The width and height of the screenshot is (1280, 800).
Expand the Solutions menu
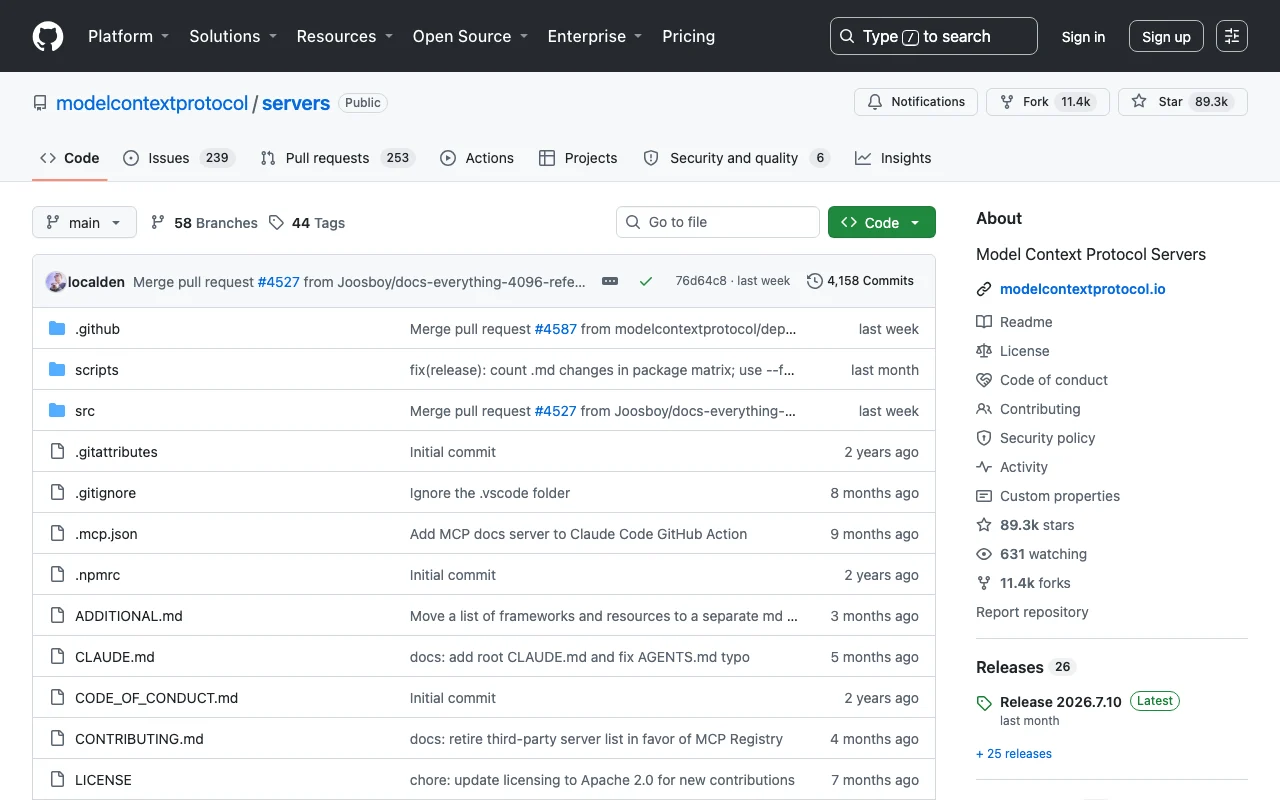click(233, 36)
